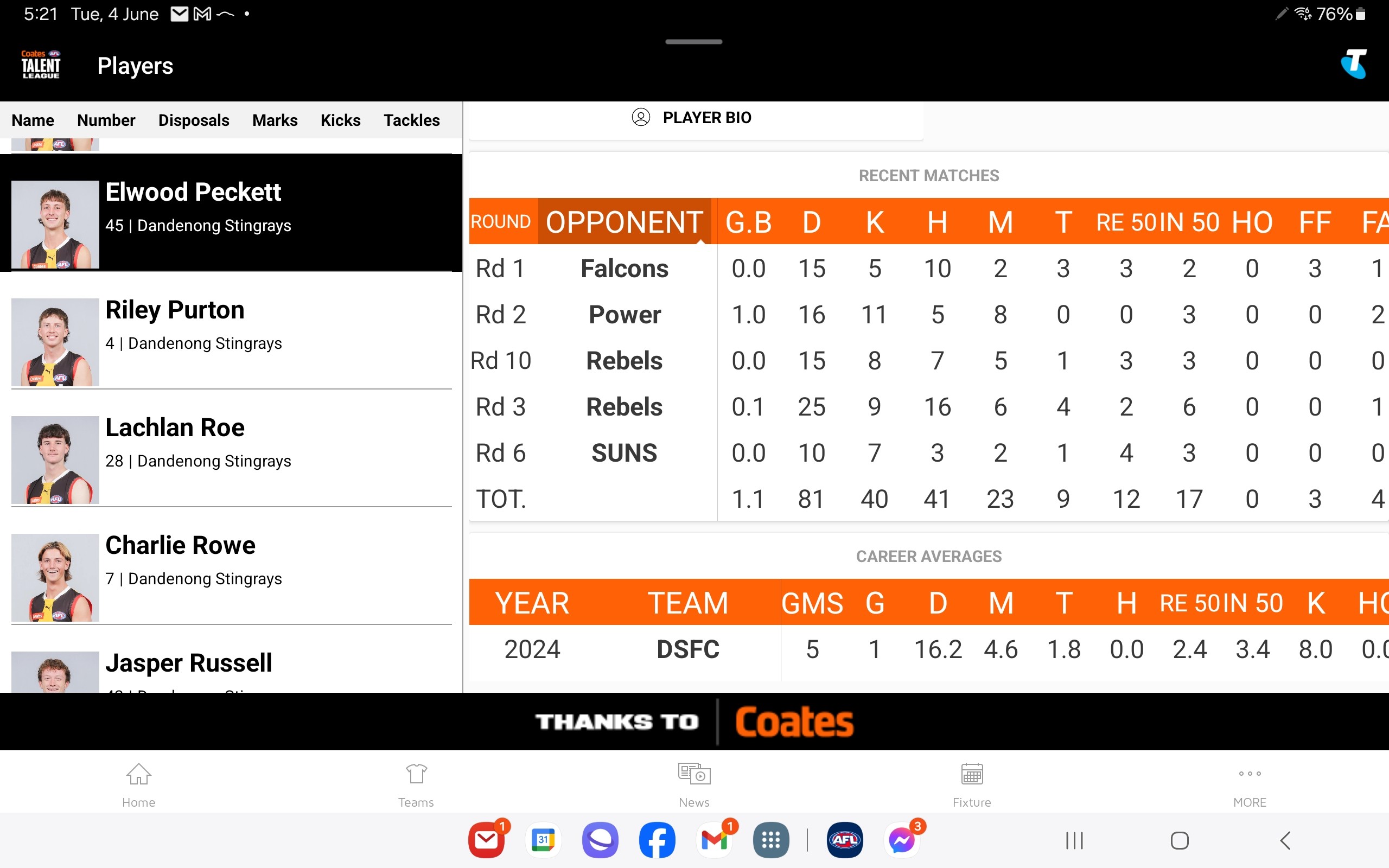Select the Name sort tab

tap(32, 119)
